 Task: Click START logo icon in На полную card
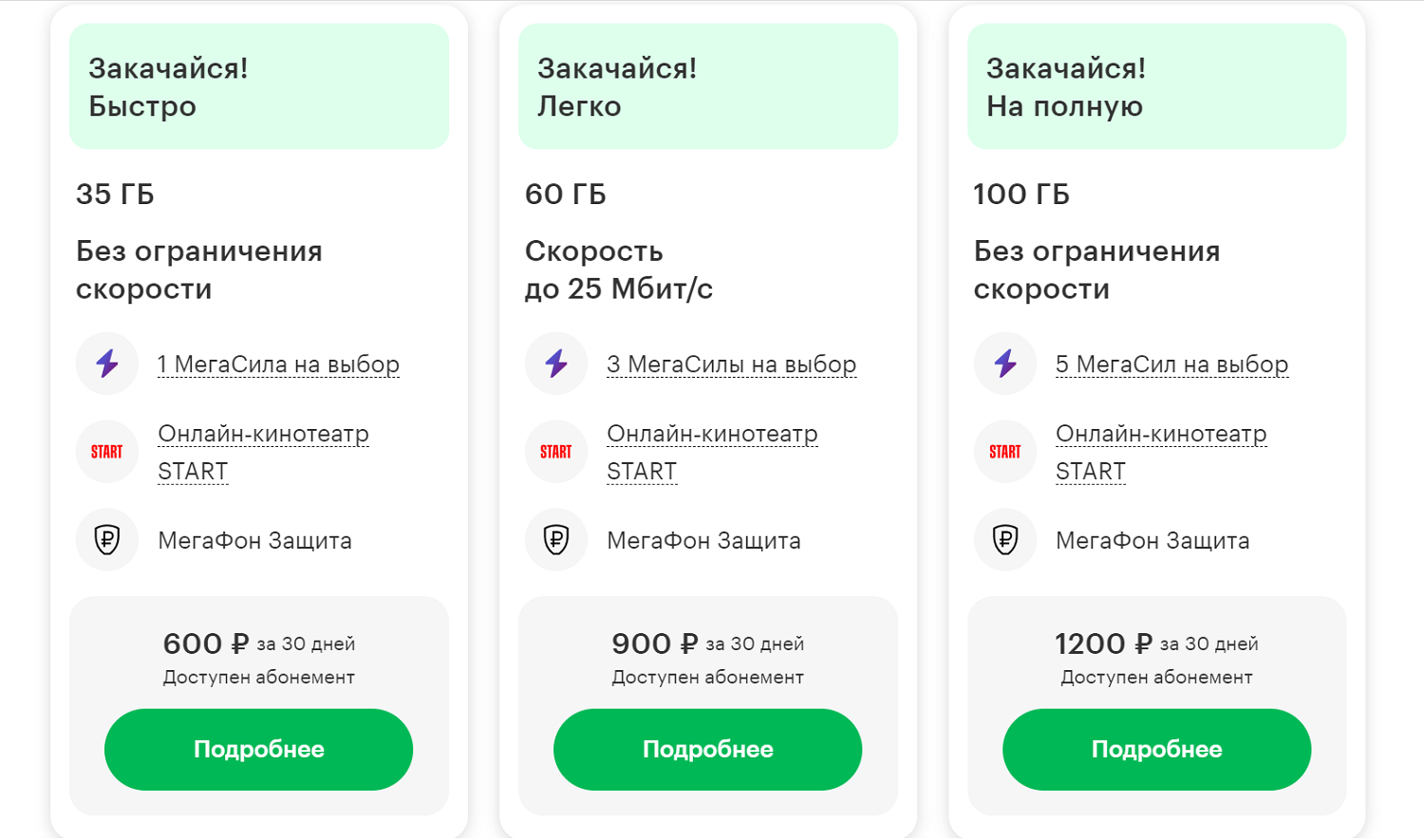pyautogui.click(x=1005, y=452)
